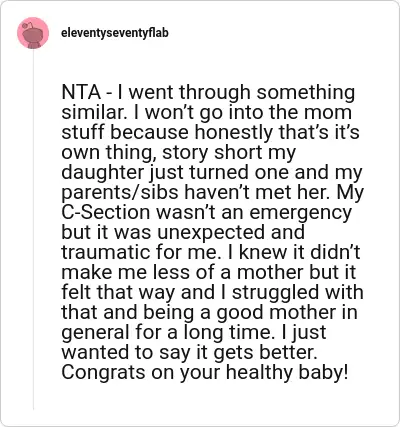Click the word 'C-Section' in the comment
400x427 pixels.
tap(106, 212)
